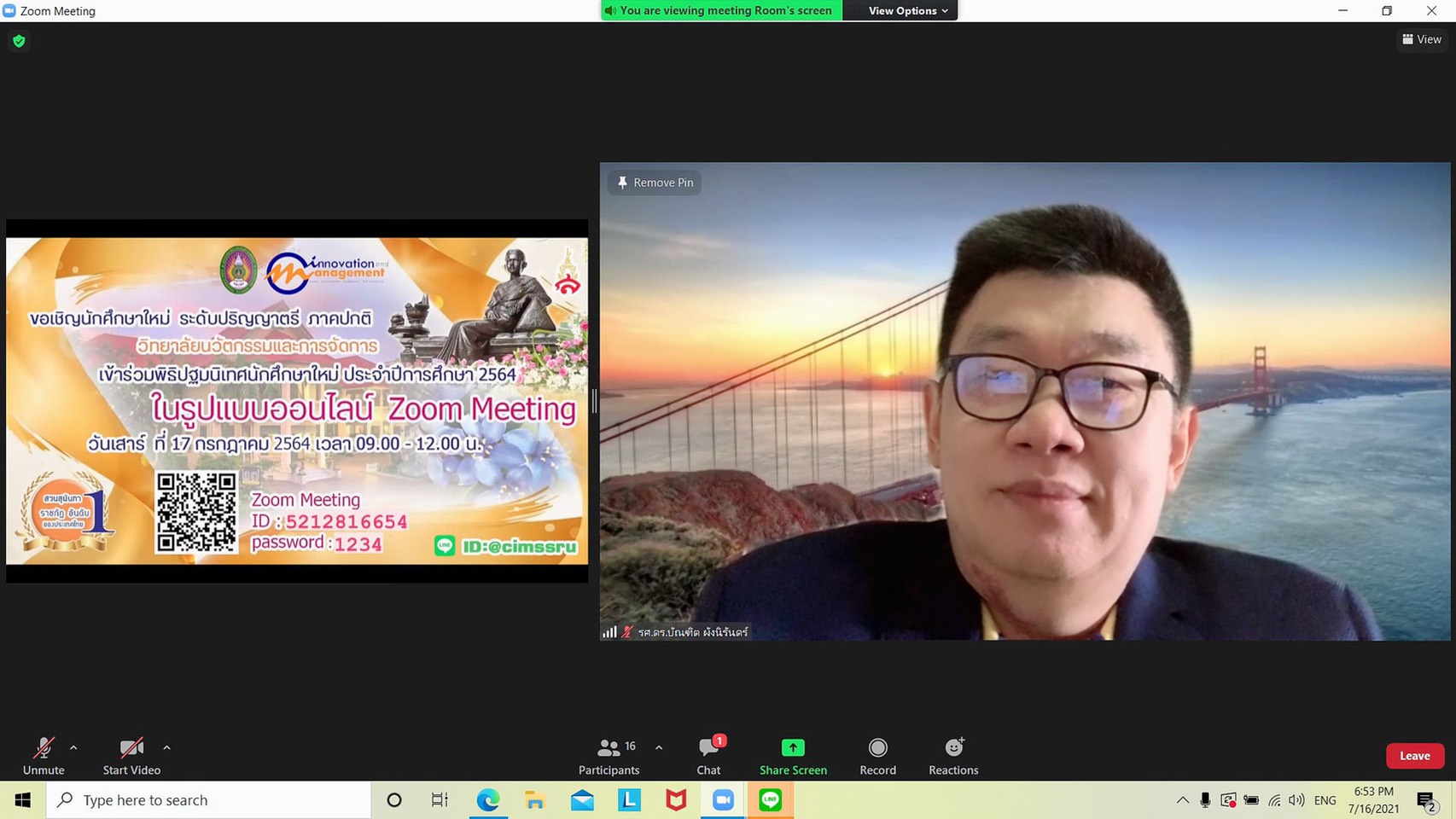The image size is (1456, 819).
Task: Open the Chat panel
Action: click(708, 755)
